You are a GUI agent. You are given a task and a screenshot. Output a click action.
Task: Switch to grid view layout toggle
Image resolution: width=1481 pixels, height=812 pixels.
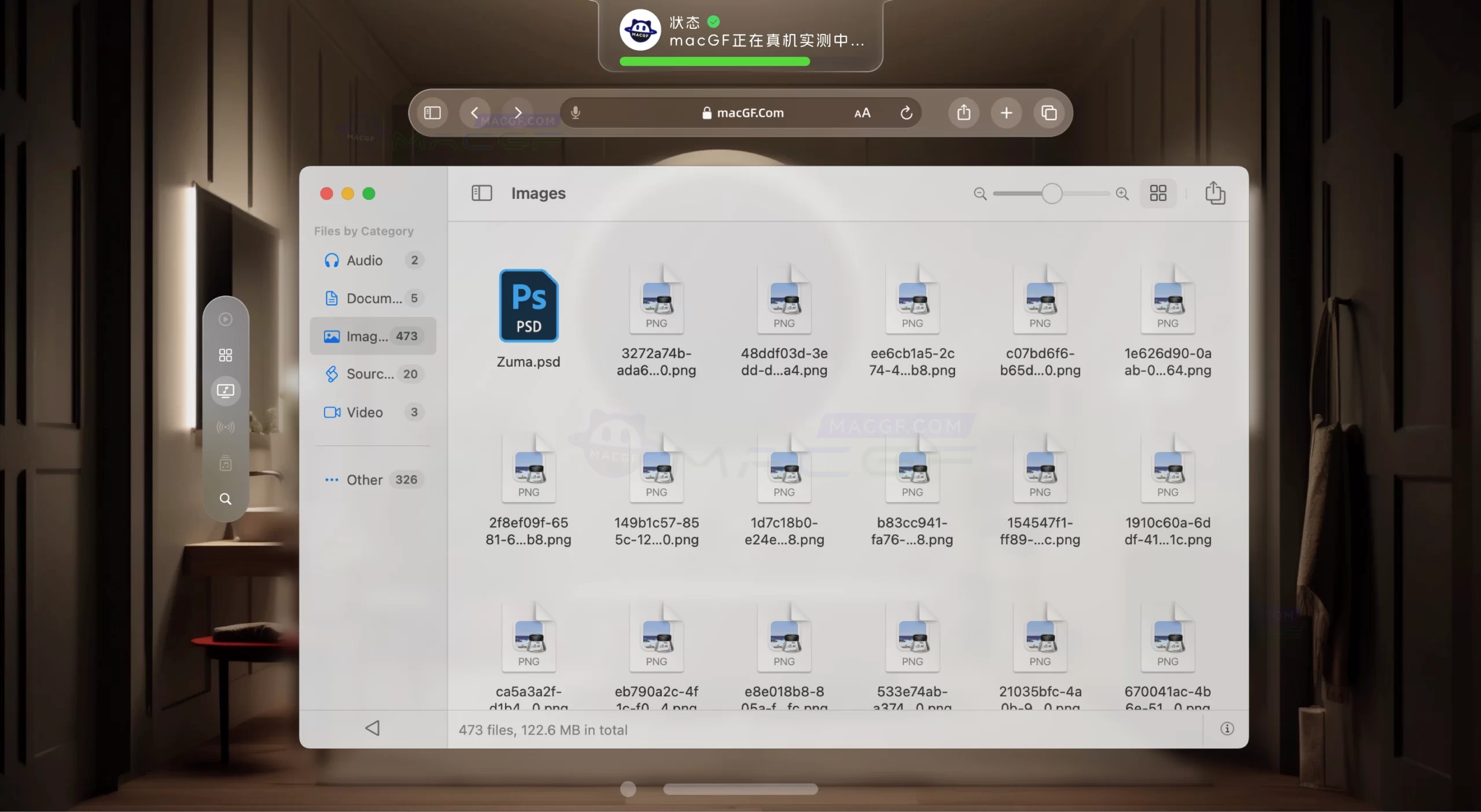point(1158,193)
